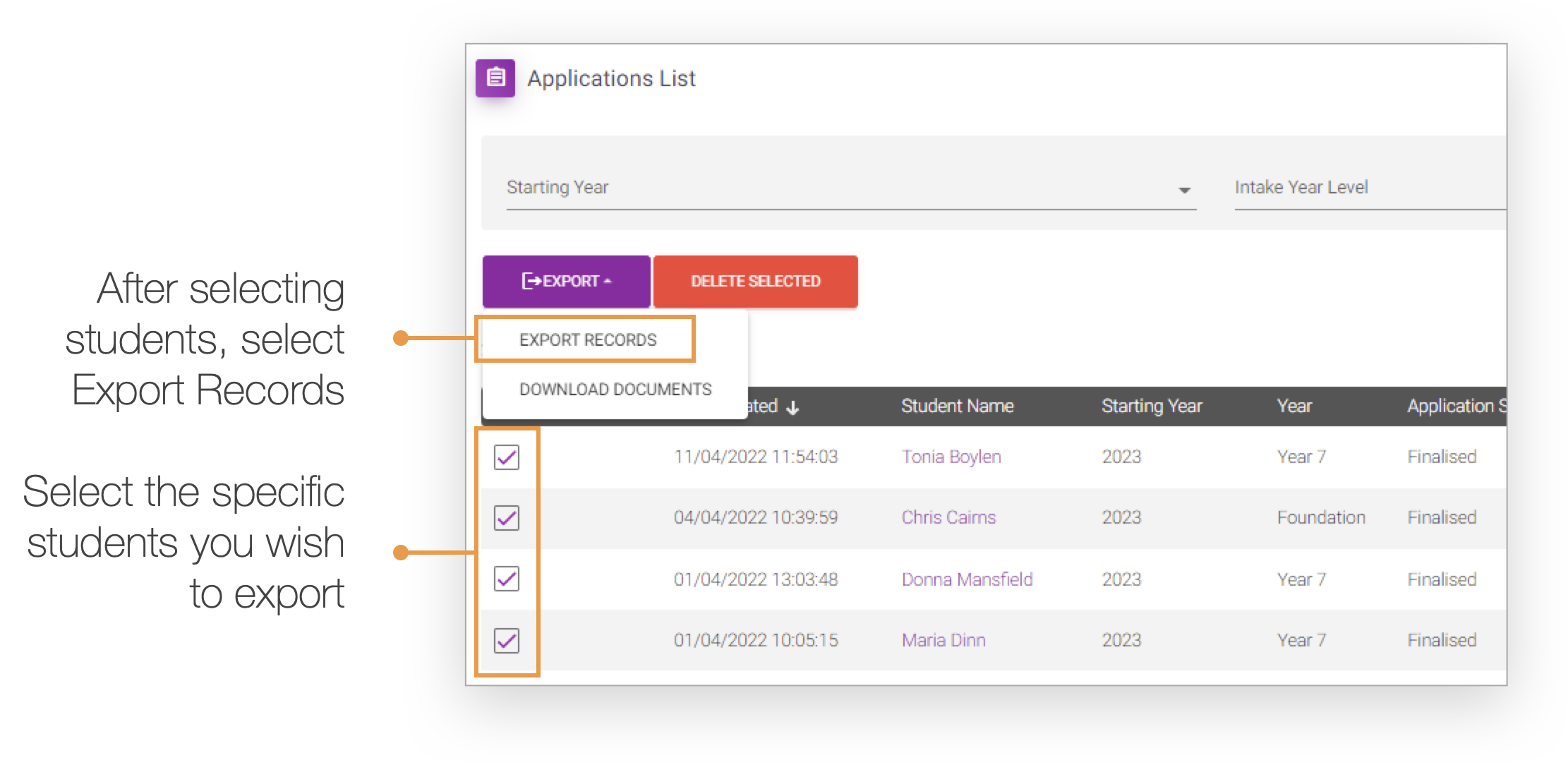The image size is (1568, 765).
Task: Sort by the Year column header
Action: [1294, 406]
